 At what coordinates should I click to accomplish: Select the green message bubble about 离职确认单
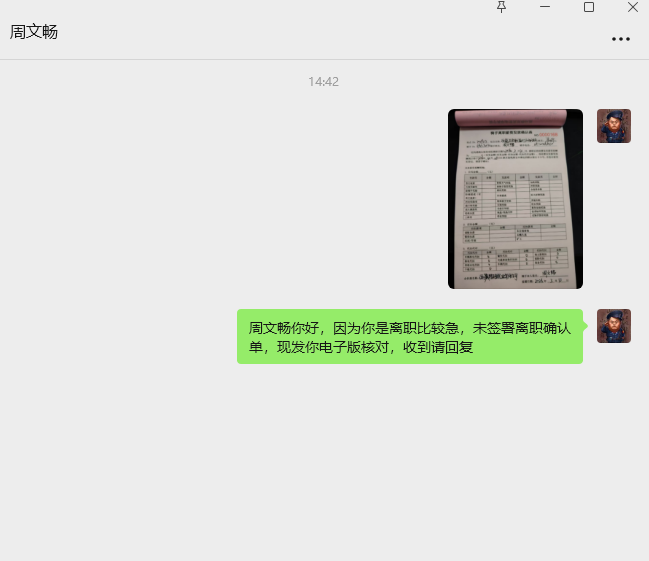410,337
